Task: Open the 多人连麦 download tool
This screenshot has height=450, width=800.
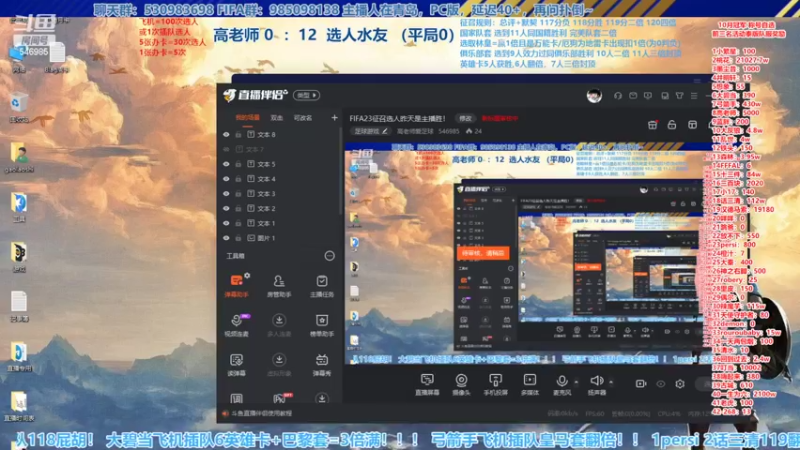Action: [x=279, y=325]
